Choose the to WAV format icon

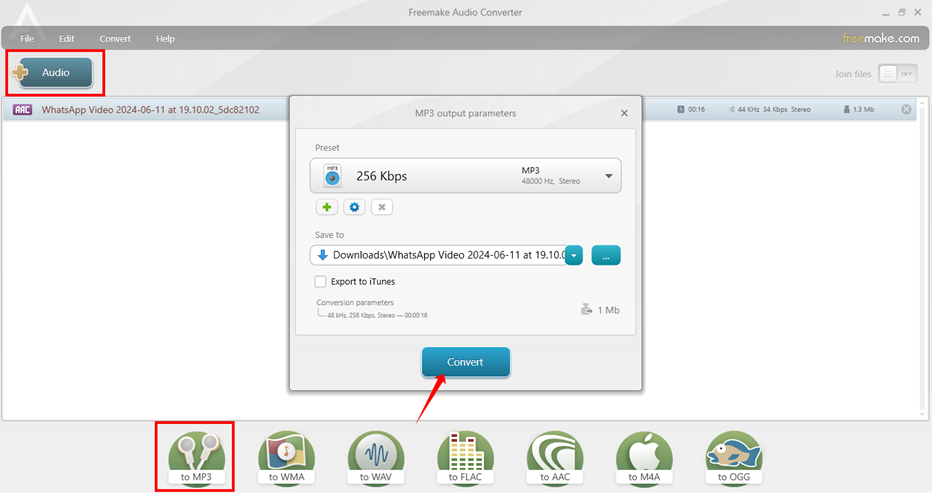click(376, 458)
